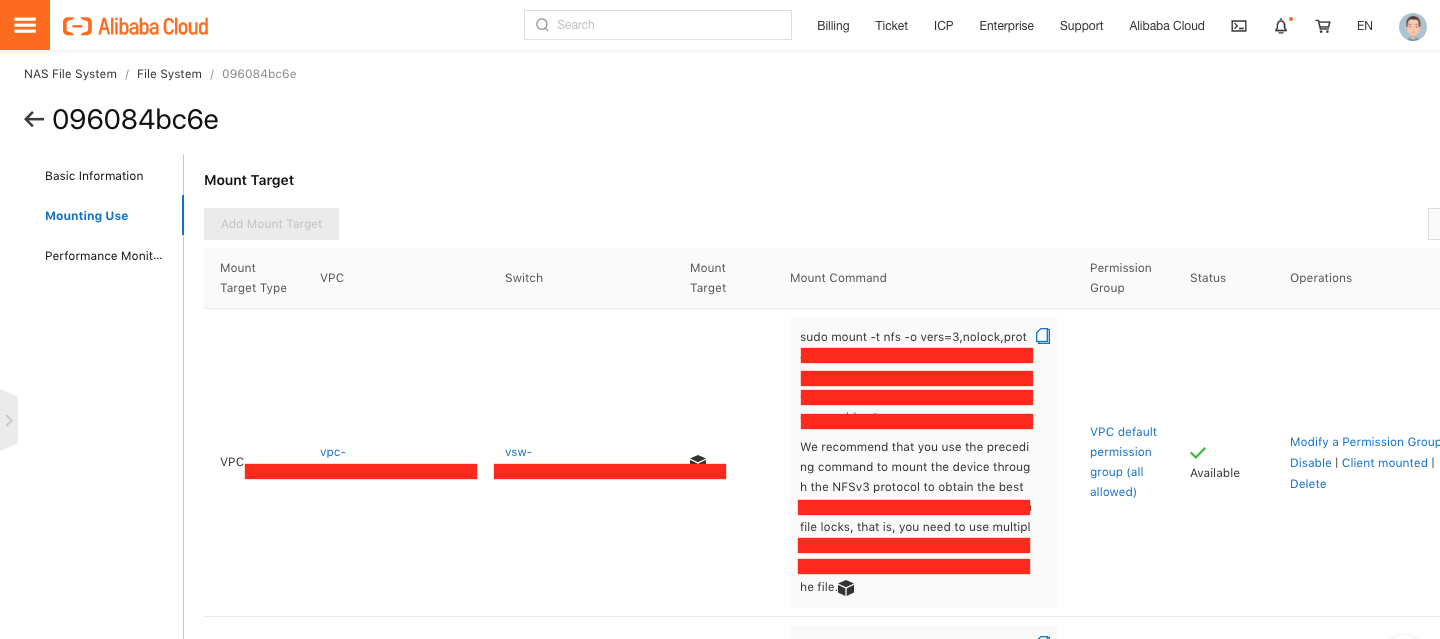The image size is (1440, 639).
Task: Click the user avatar picture
Action: 1413,26
